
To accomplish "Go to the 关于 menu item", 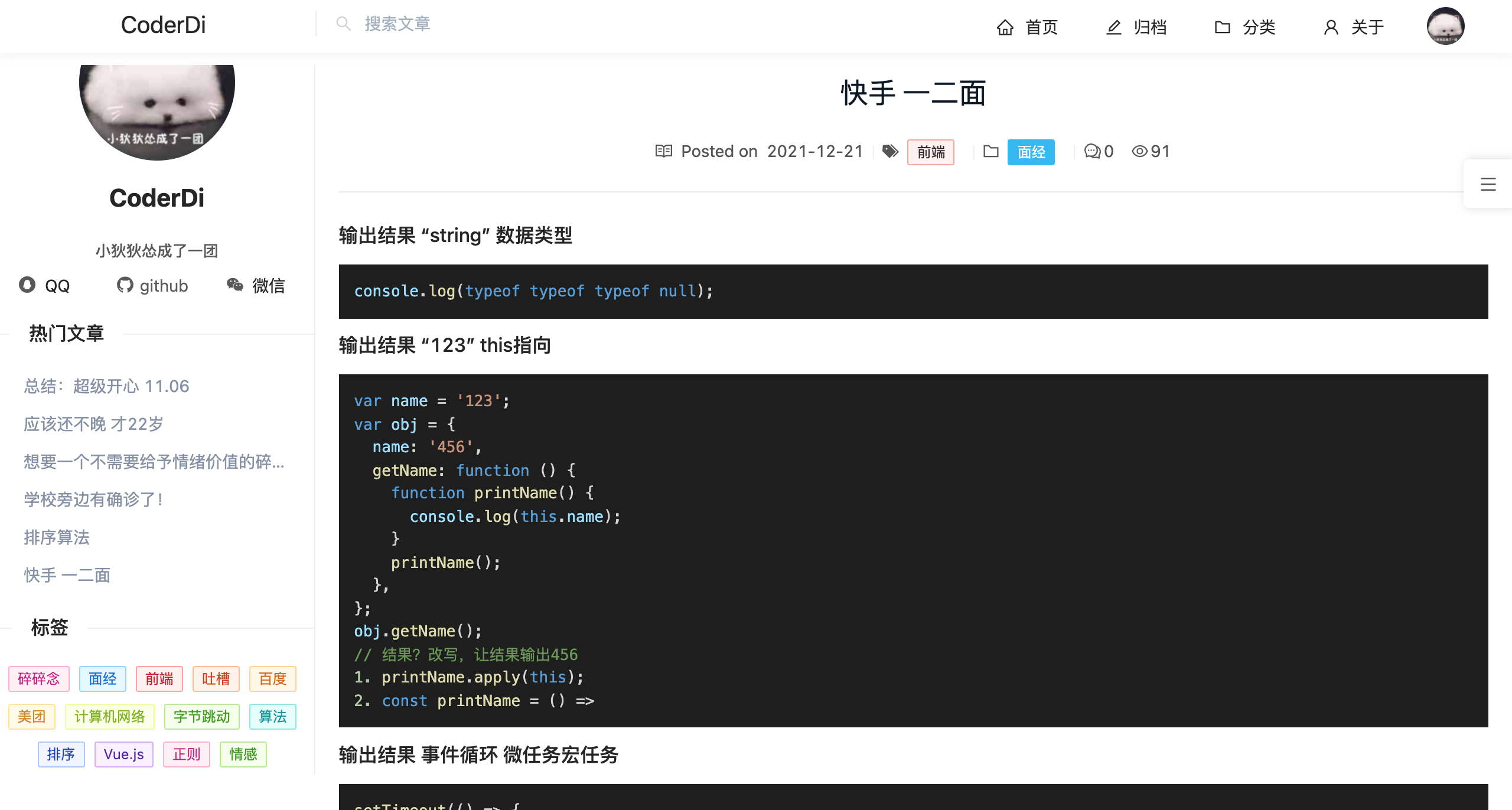I will pyautogui.click(x=1367, y=27).
